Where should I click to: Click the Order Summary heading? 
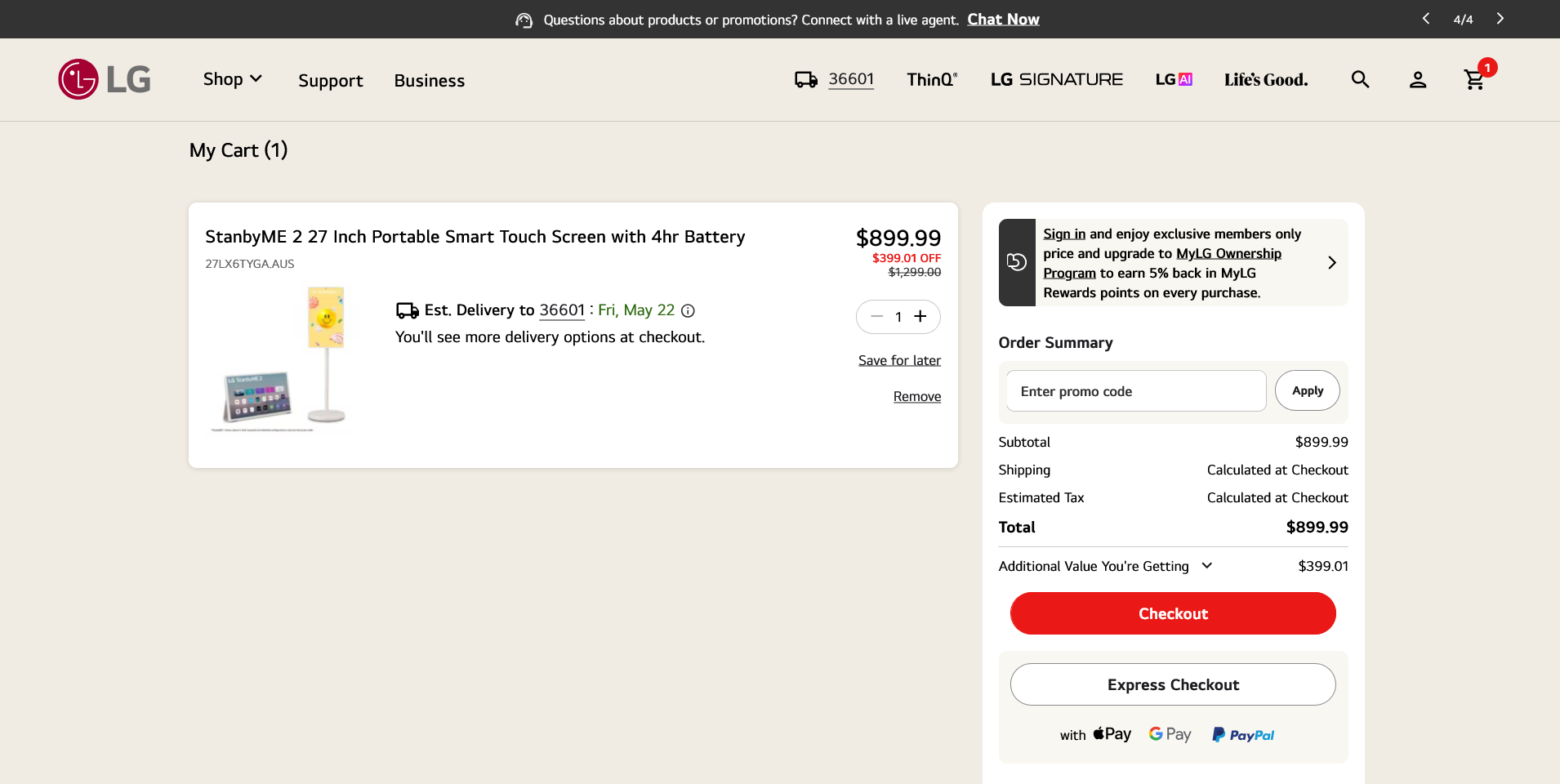pos(1055,343)
